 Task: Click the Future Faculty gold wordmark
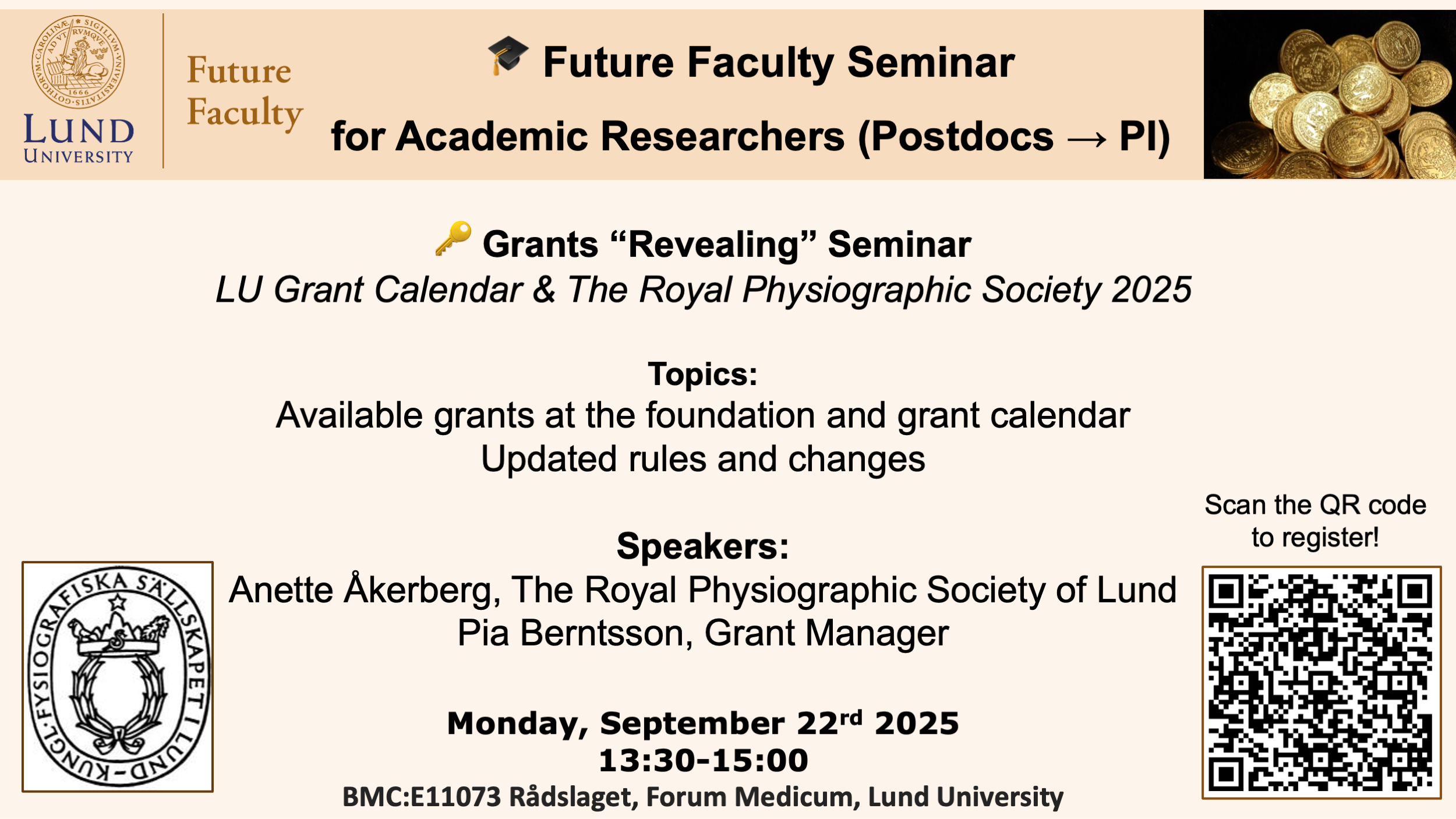[x=245, y=91]
